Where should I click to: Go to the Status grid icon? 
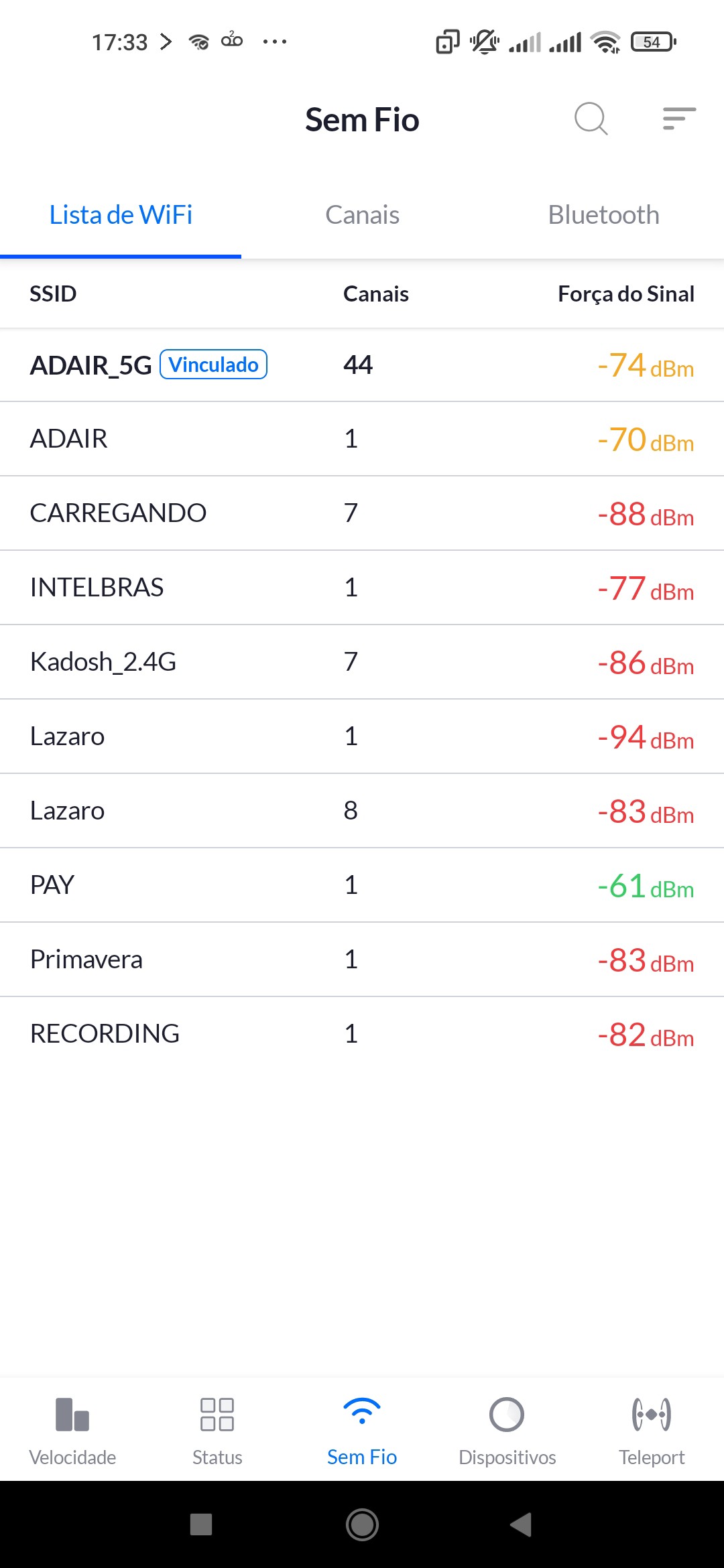217,1414
